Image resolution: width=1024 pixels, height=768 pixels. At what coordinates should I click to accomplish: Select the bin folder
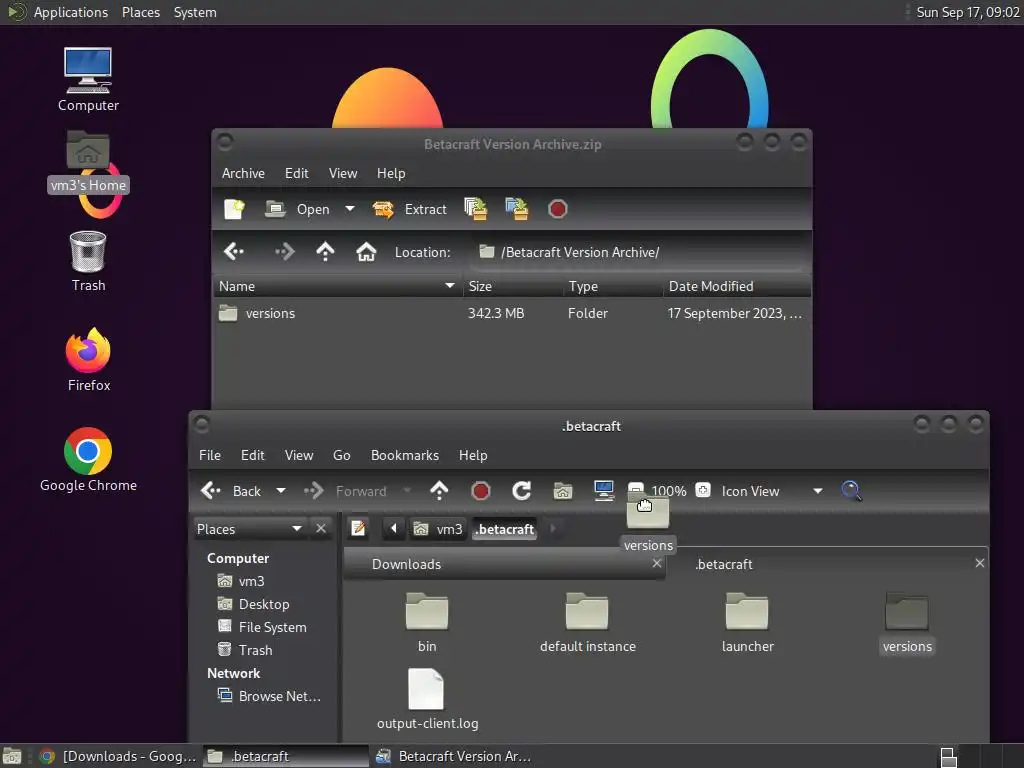[427, 622]
